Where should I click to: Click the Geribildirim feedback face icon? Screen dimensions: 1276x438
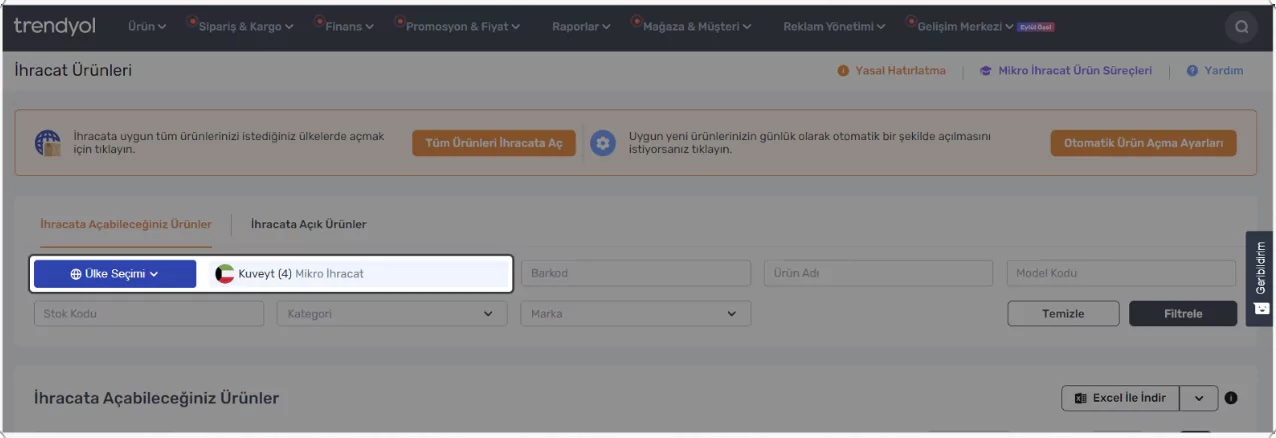pos(1261,308)
